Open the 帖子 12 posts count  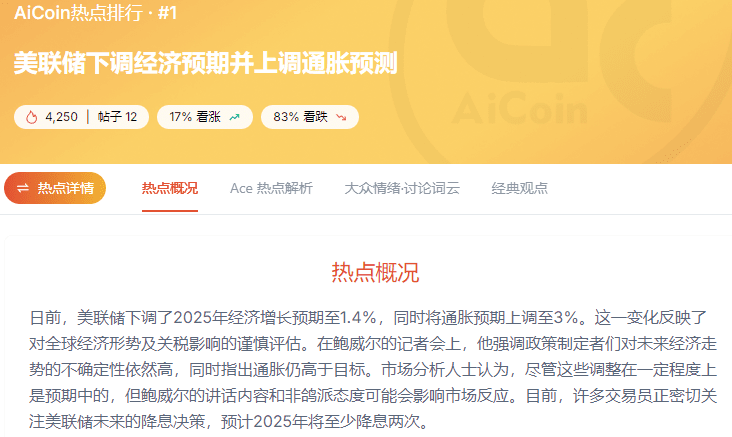click(x=117, y=117)
